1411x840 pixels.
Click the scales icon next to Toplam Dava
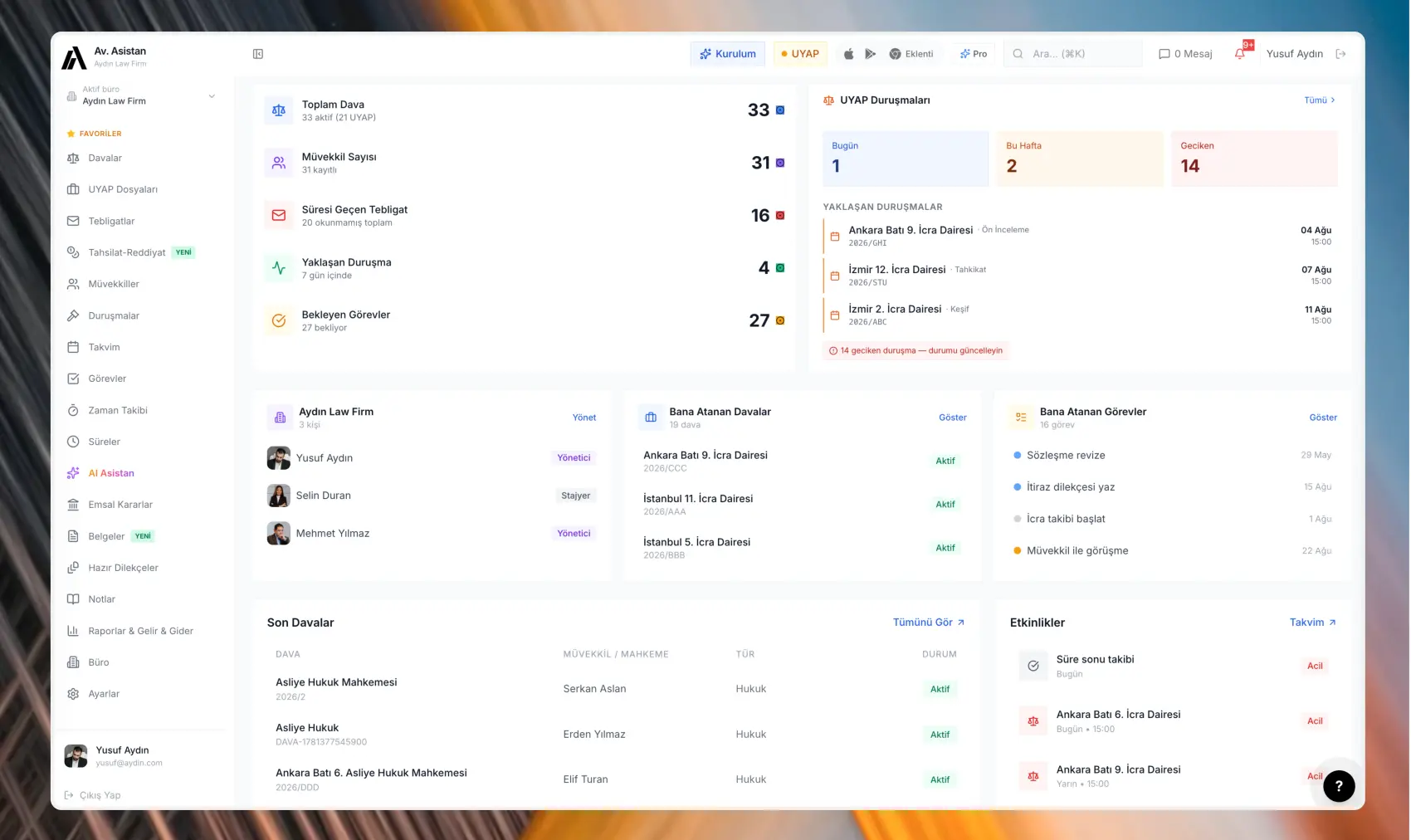point(279,110)
